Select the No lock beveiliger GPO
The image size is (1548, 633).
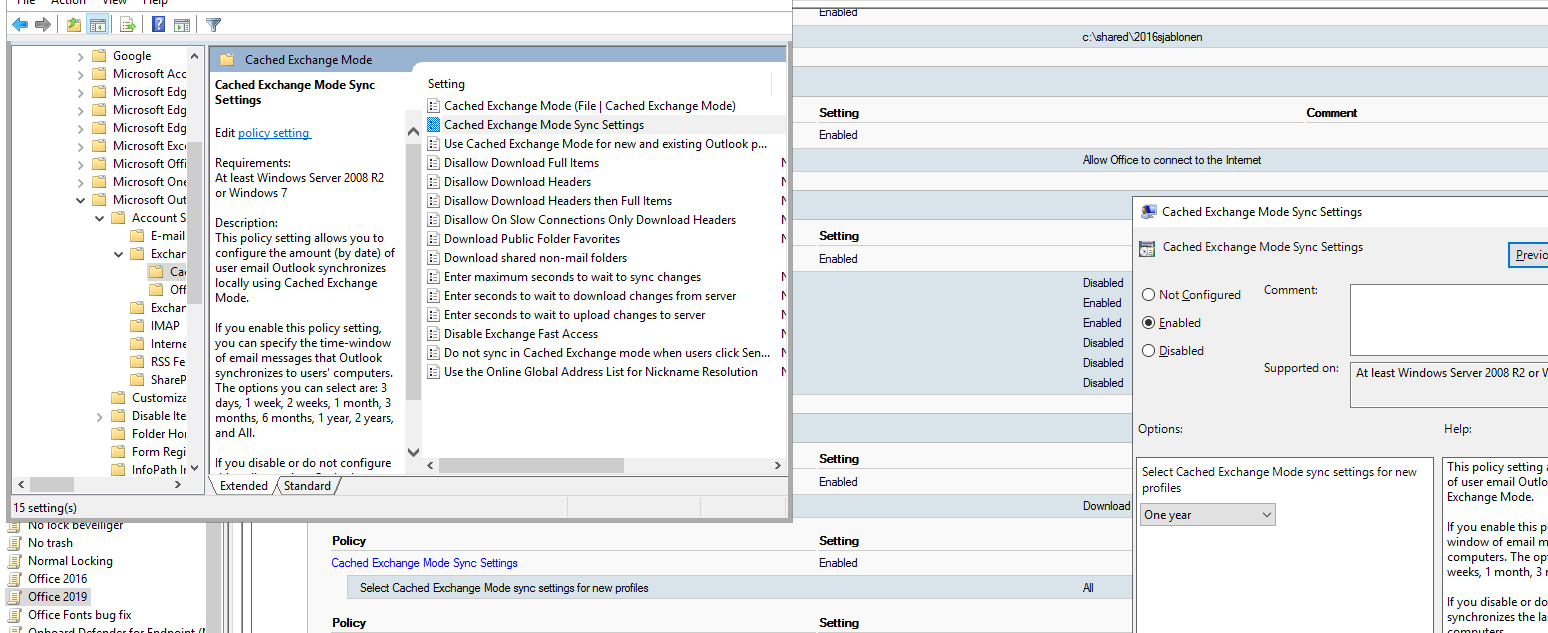(x=75, y=525)
